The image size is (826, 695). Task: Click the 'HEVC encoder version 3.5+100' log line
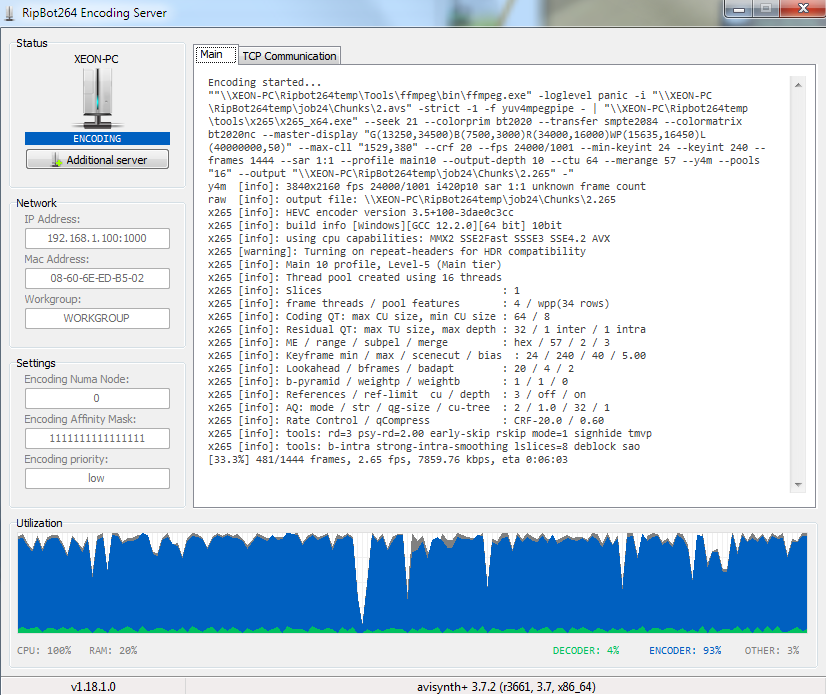(361, 212)
